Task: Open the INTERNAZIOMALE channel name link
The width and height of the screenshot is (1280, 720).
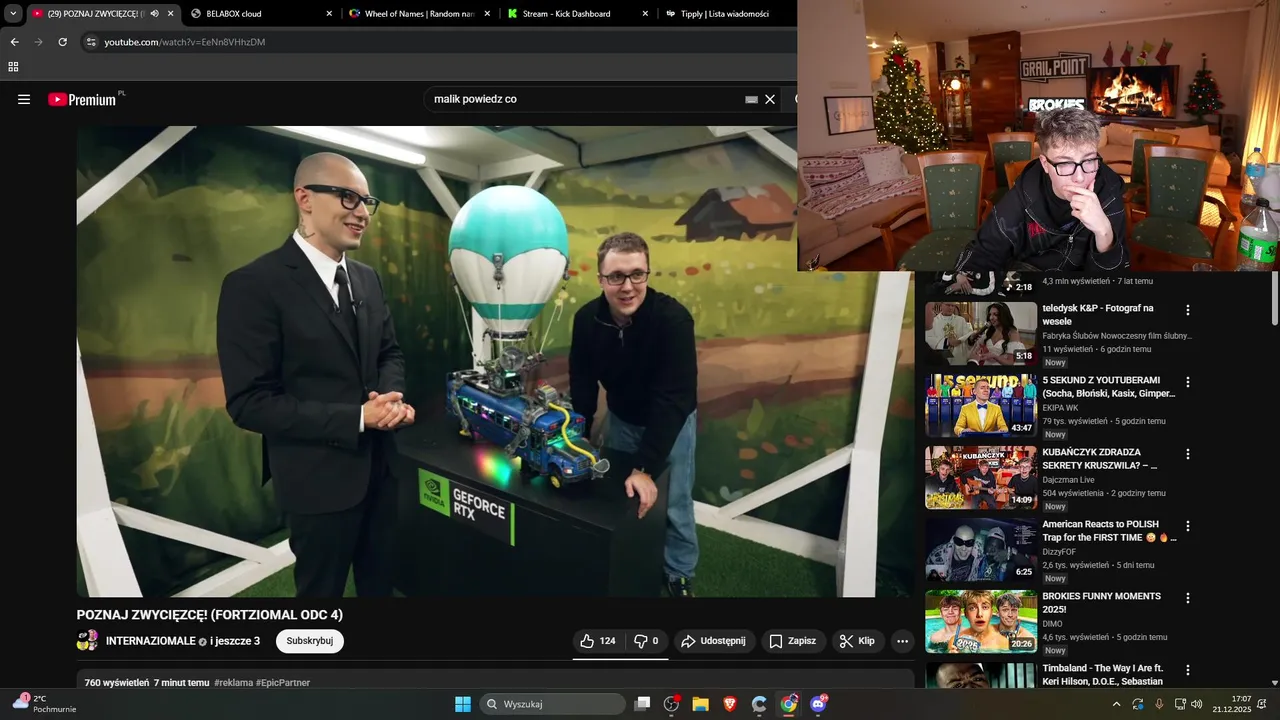Action: pyautogui.click(x=151, y=641)
